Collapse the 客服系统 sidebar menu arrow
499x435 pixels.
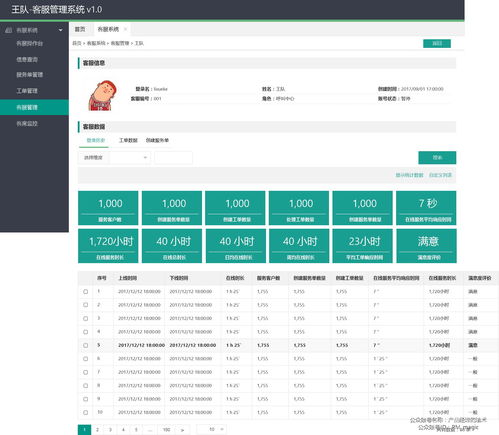point(60,30)
